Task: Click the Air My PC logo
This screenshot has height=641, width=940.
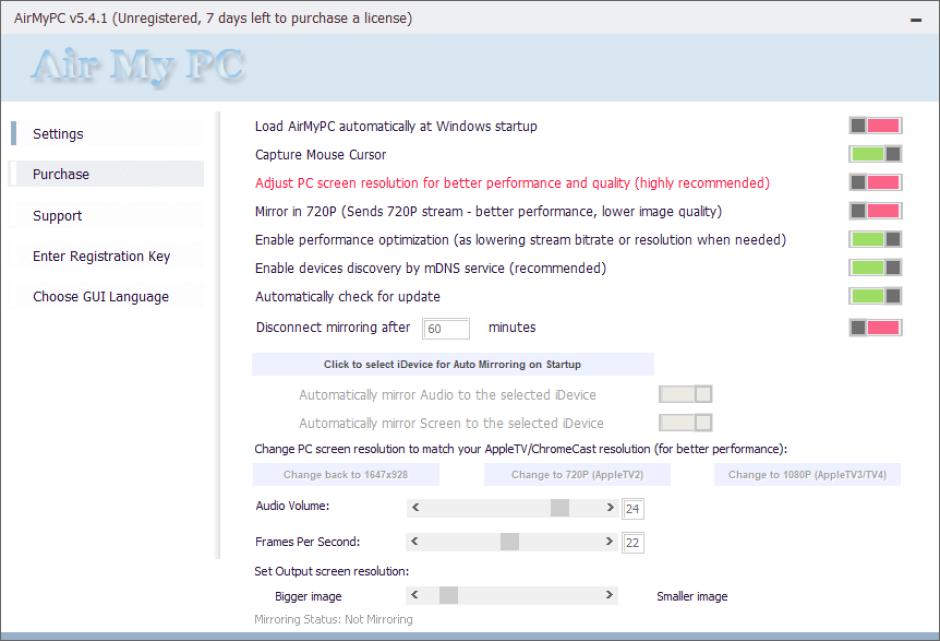Action: (x=138, y=66)
